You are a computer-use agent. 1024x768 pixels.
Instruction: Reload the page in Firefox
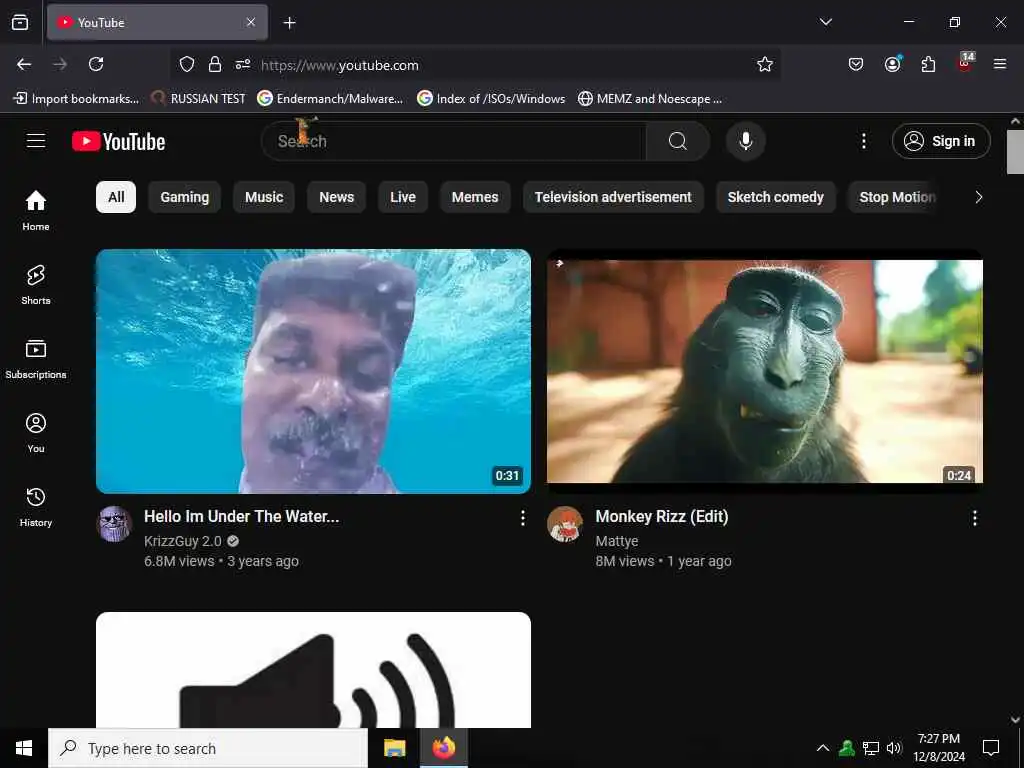[96, 64]
